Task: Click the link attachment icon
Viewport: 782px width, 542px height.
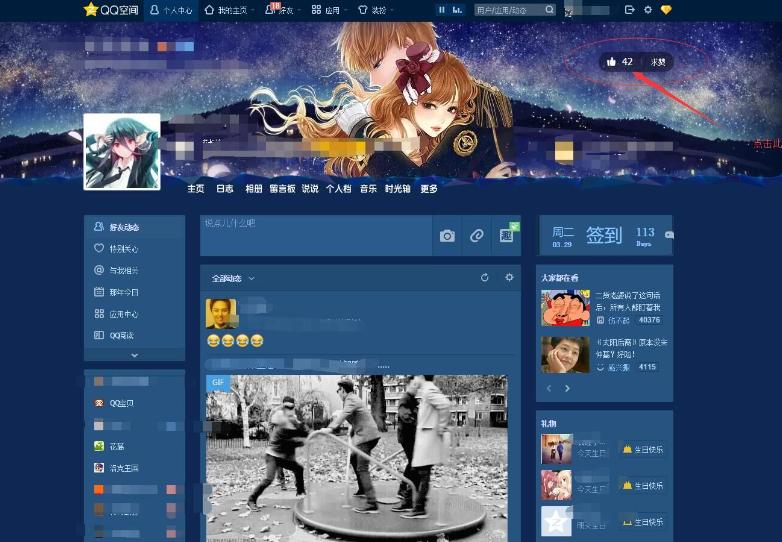Action: pos(477,236)
